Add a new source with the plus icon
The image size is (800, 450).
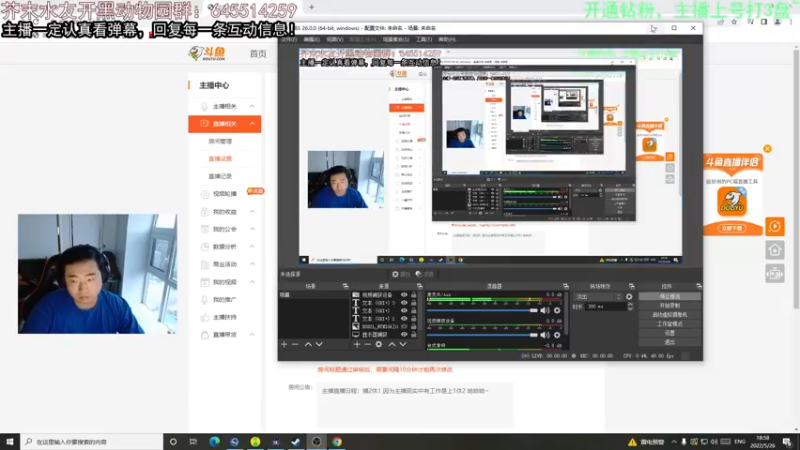click(357, 344)
